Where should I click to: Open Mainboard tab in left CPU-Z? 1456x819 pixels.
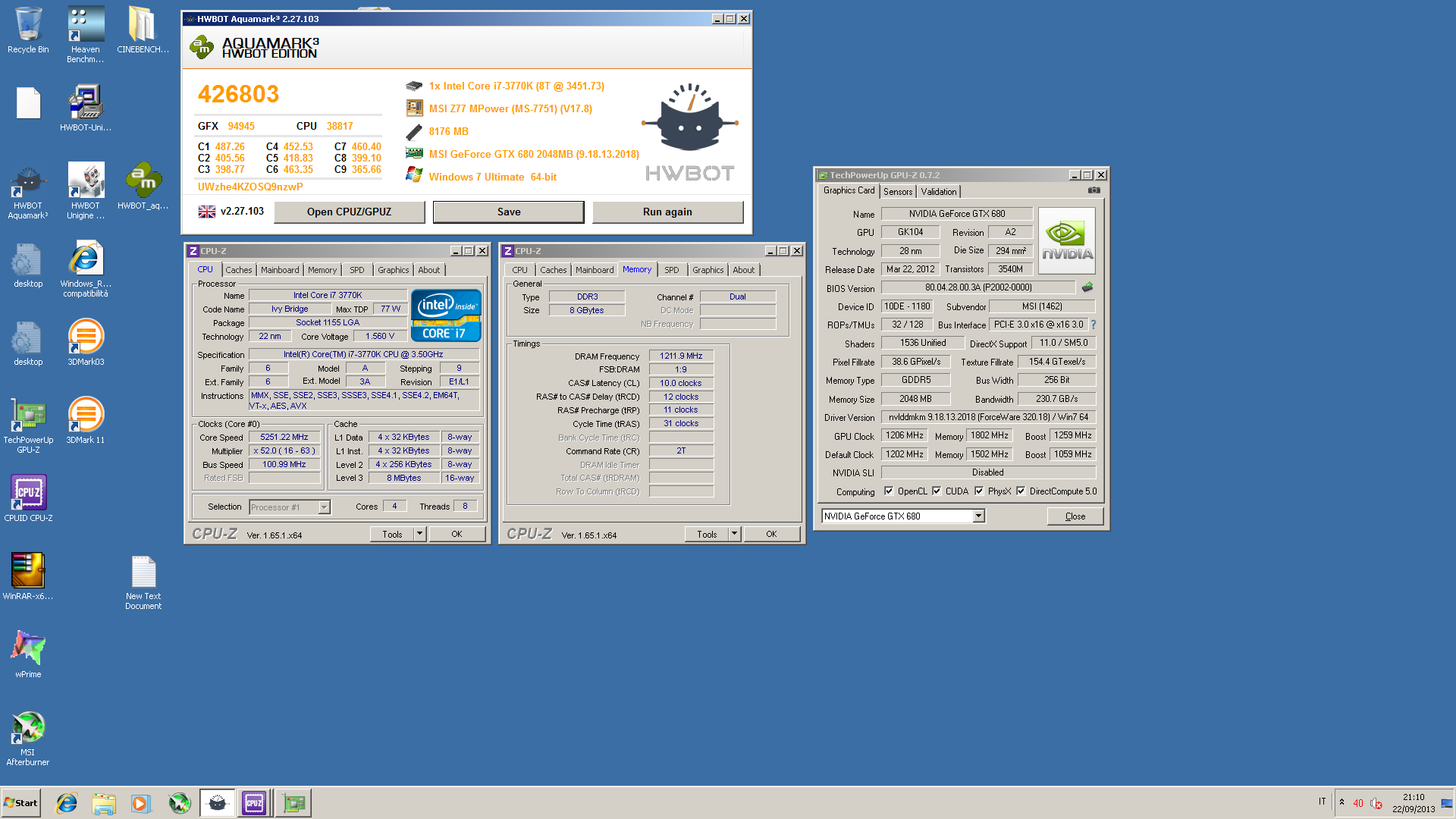(280, 270)
